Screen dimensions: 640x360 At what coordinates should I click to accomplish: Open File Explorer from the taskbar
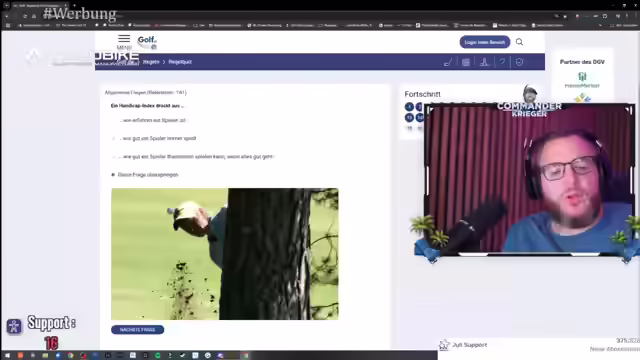(x=45, y=356)
